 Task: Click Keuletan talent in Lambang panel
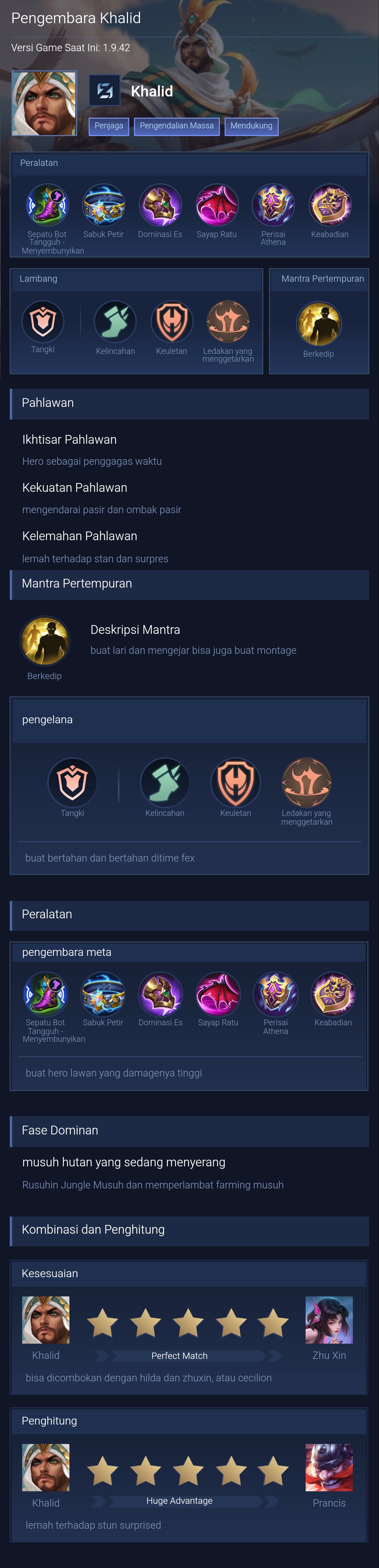click(171, 321)
